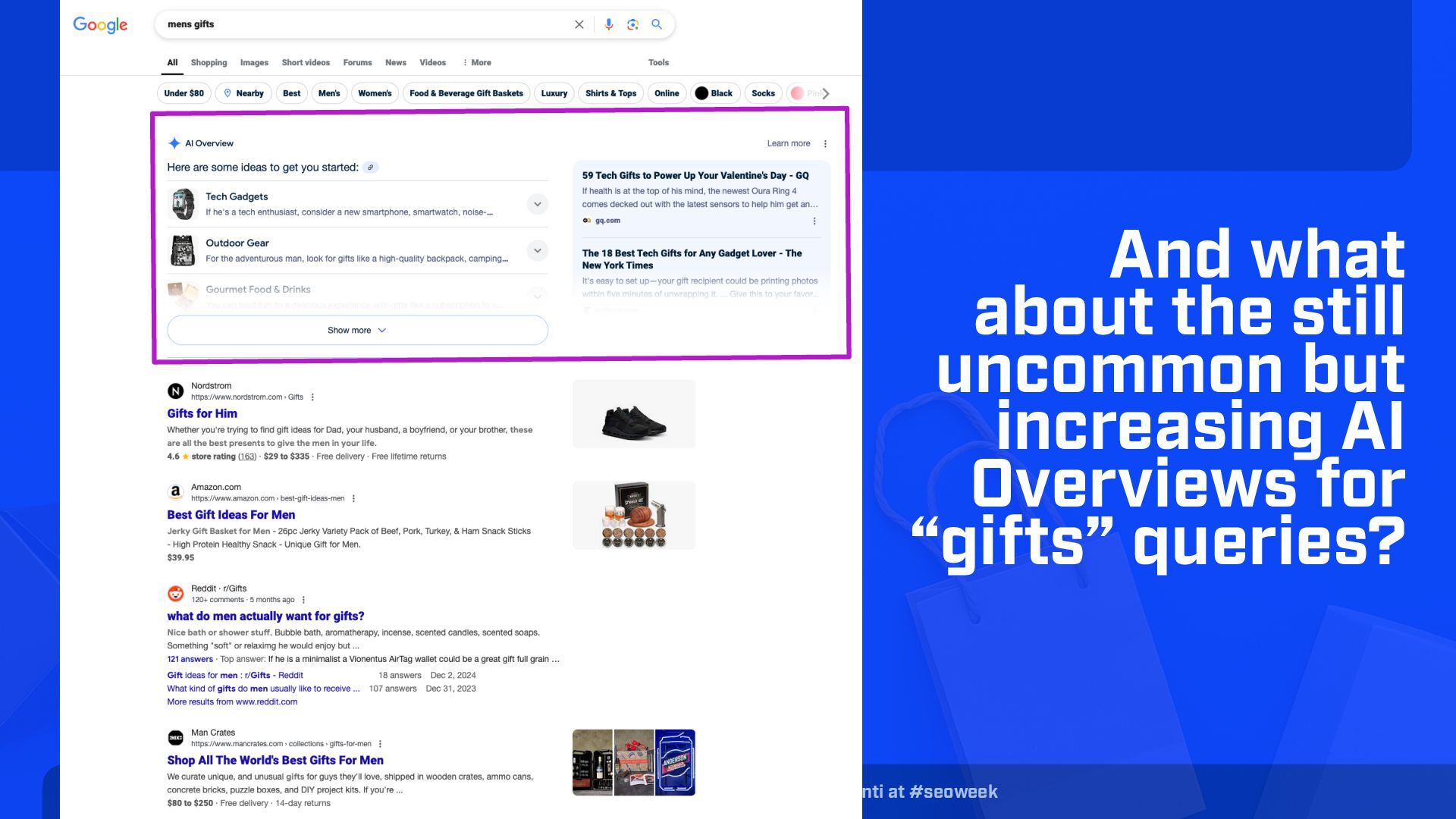Open three-dot menu beside gq.com source
Image resolution: width=1456 pixels, height=819 pixels.
(x=814, y=221)
